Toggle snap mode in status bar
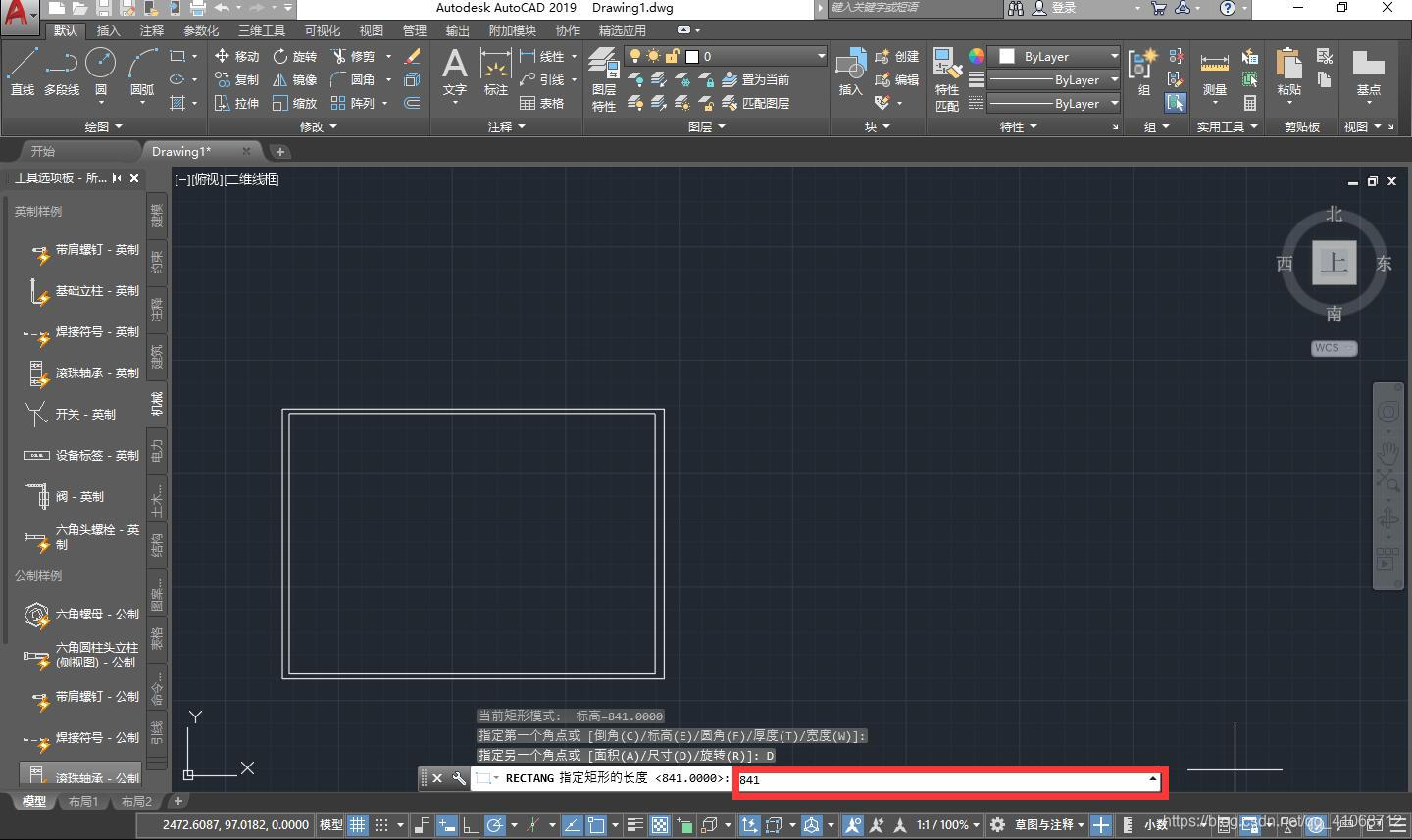The height and width of the screenshot is (840, 1412). coord(382,825)
